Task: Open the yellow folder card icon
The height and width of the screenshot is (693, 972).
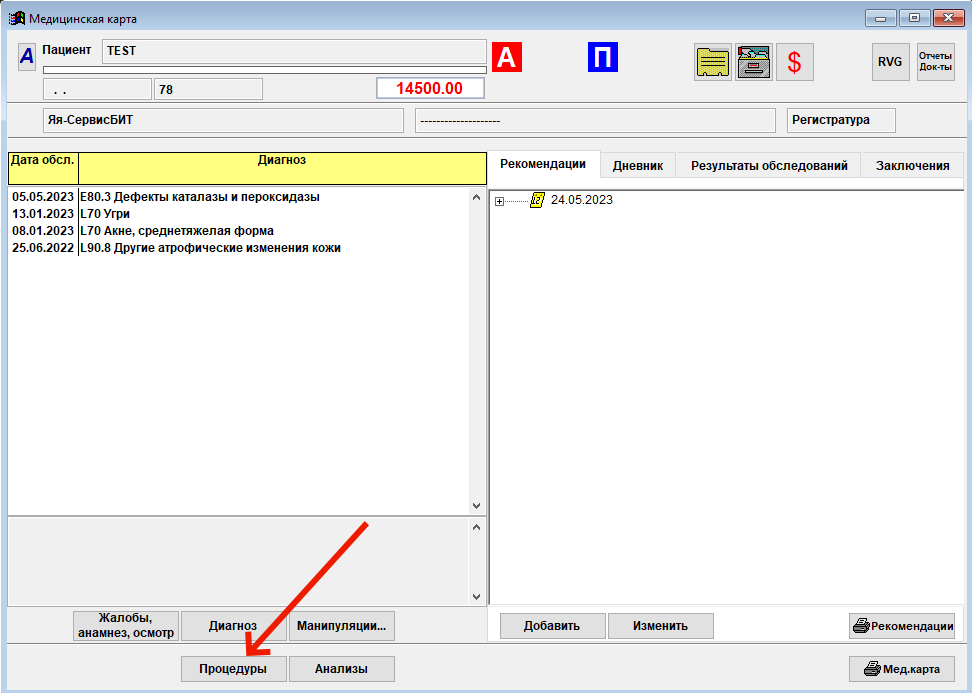Action: [x=713, y=62]
